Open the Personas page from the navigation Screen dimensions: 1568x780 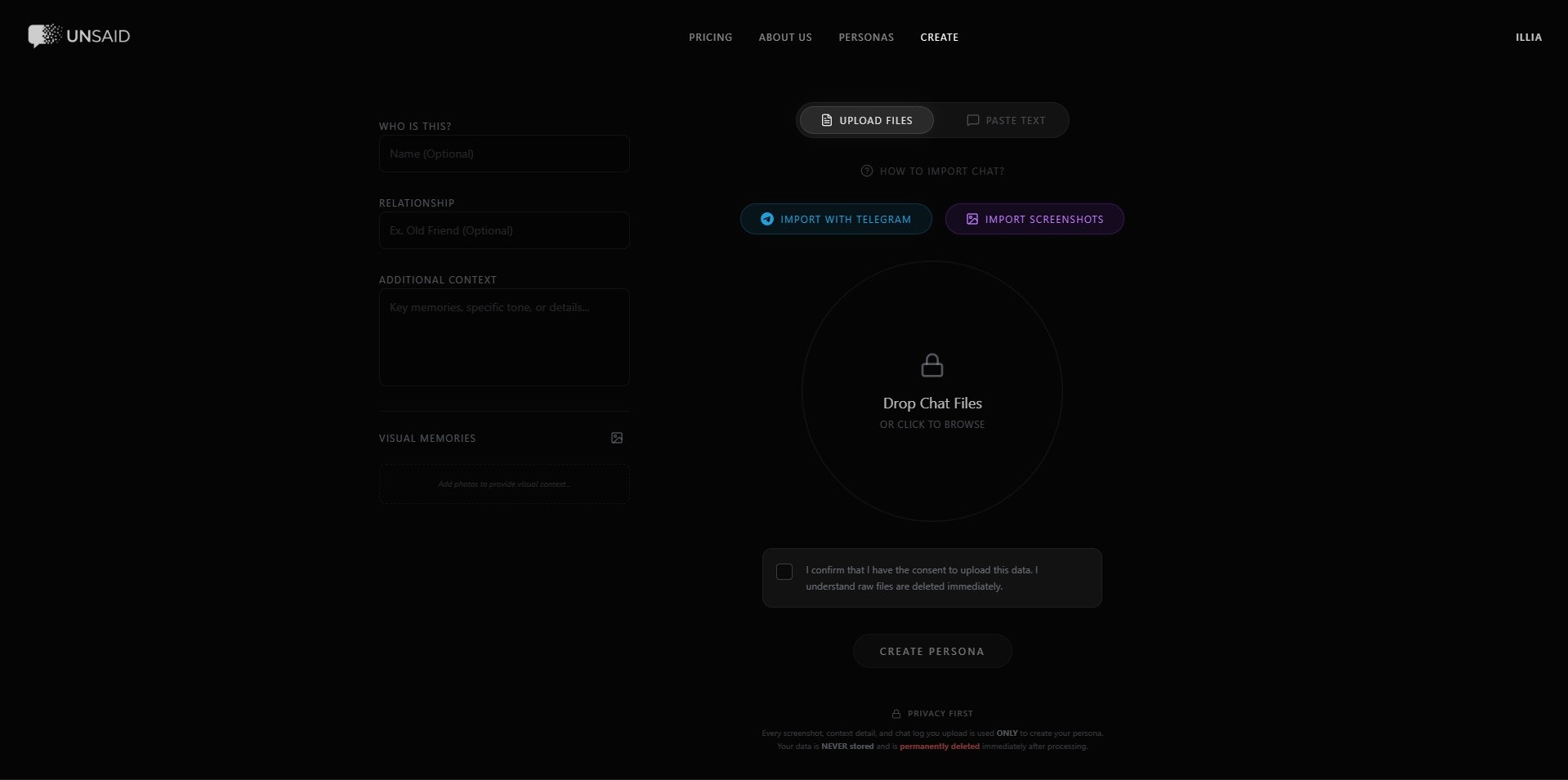(865, 37)
